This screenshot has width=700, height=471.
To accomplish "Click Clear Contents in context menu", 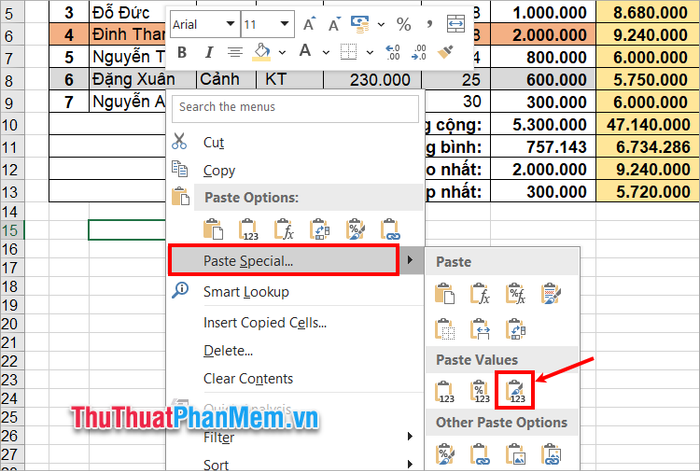I will click(x=248, y=378).
